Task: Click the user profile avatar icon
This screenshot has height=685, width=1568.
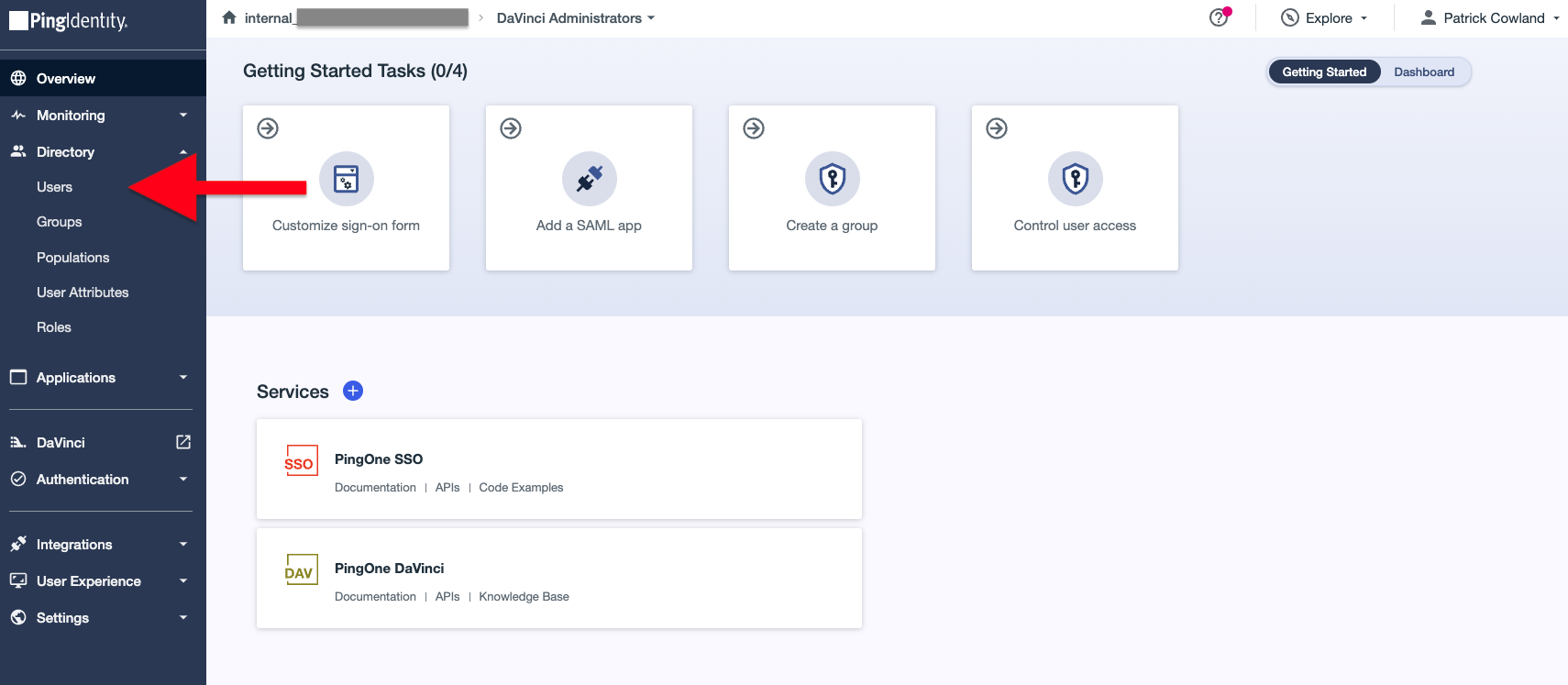Action: (x=1428, y=17)
